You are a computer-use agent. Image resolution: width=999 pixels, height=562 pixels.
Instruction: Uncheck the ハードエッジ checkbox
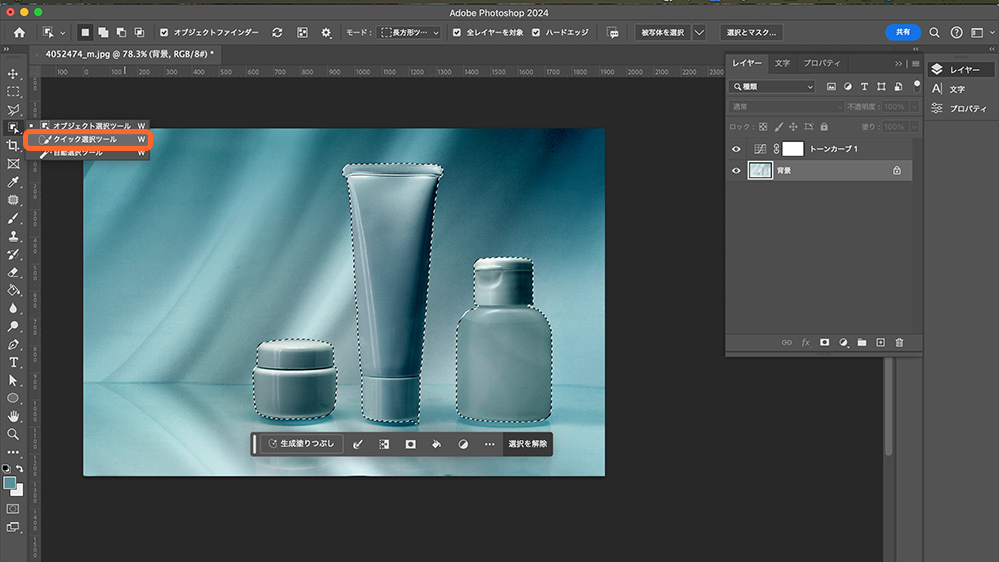(536, 32)
